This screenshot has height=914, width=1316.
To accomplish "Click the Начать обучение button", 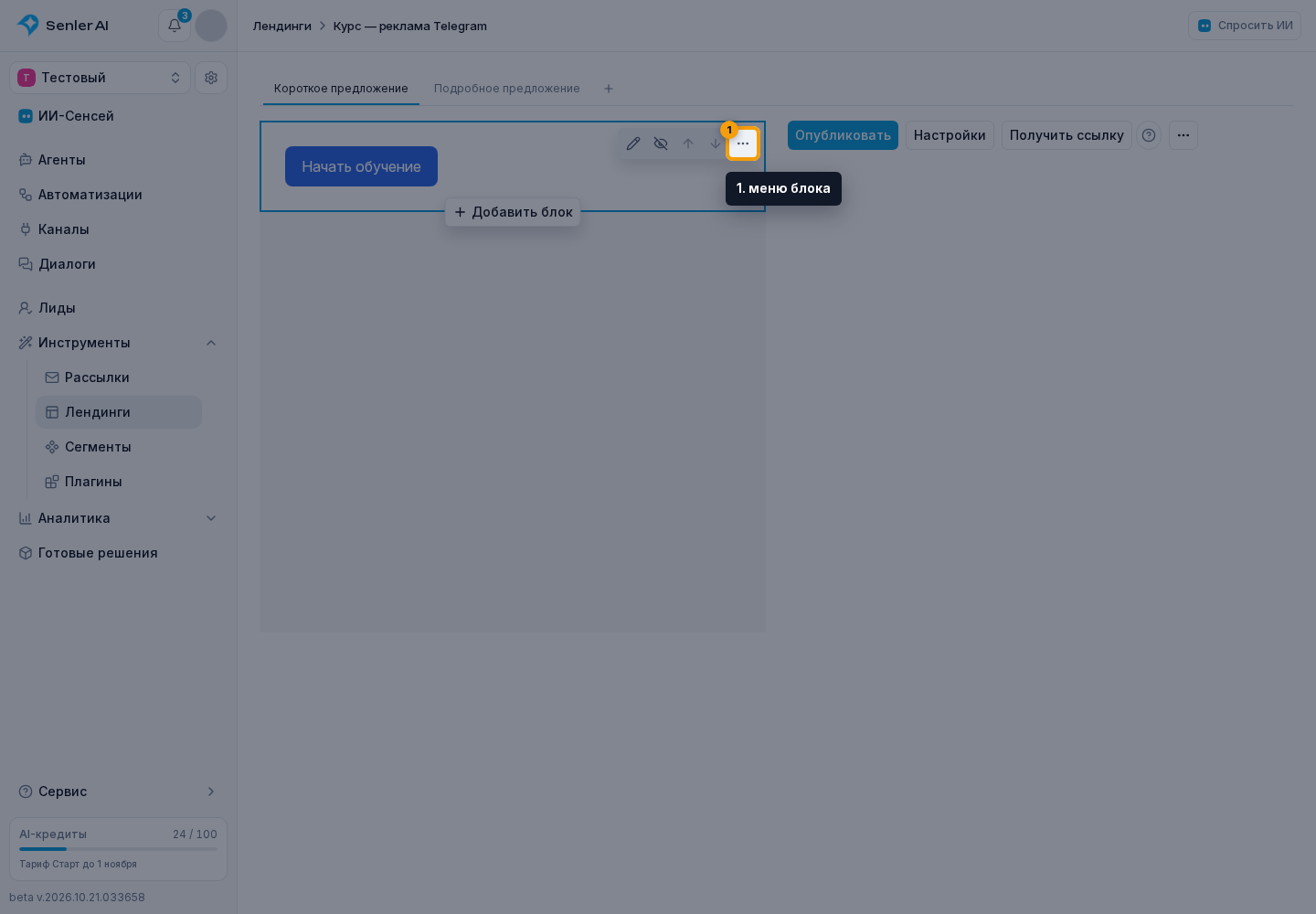I will point(361,166).
